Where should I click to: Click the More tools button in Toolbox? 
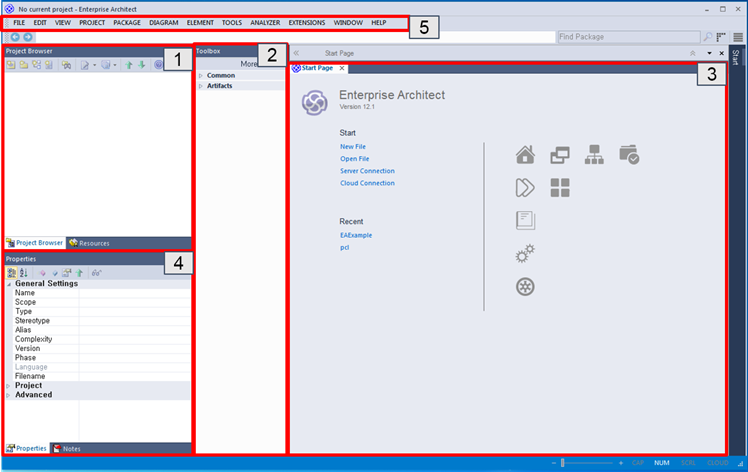pyautogui.click(x=249, y=64)
